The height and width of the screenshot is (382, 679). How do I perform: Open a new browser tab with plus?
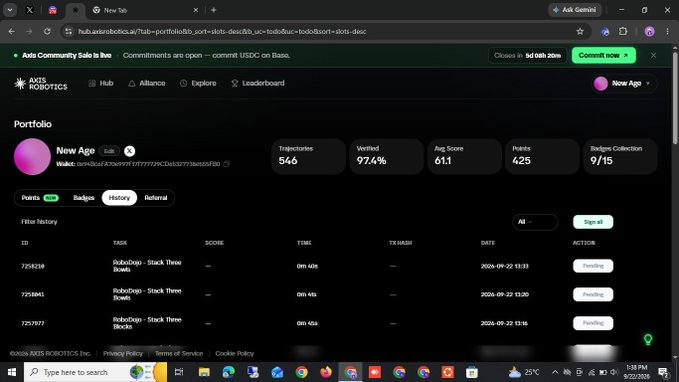tap(213, 10)
